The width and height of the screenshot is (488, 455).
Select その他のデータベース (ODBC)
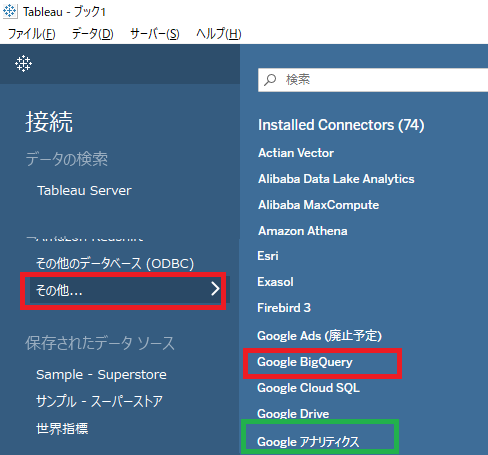click(115, 263)
